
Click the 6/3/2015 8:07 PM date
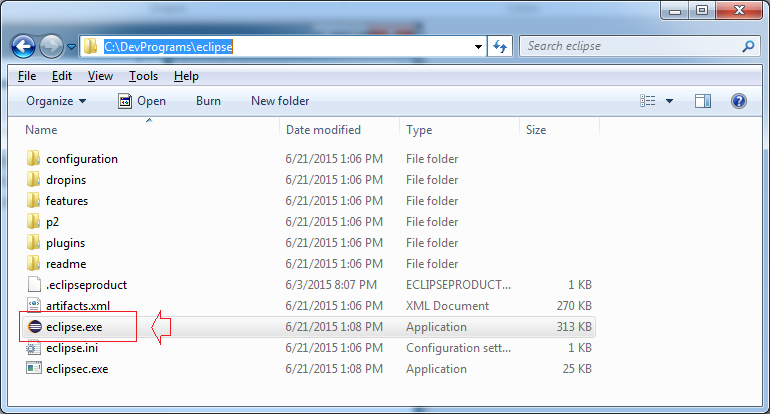click(x=331, y=284)
